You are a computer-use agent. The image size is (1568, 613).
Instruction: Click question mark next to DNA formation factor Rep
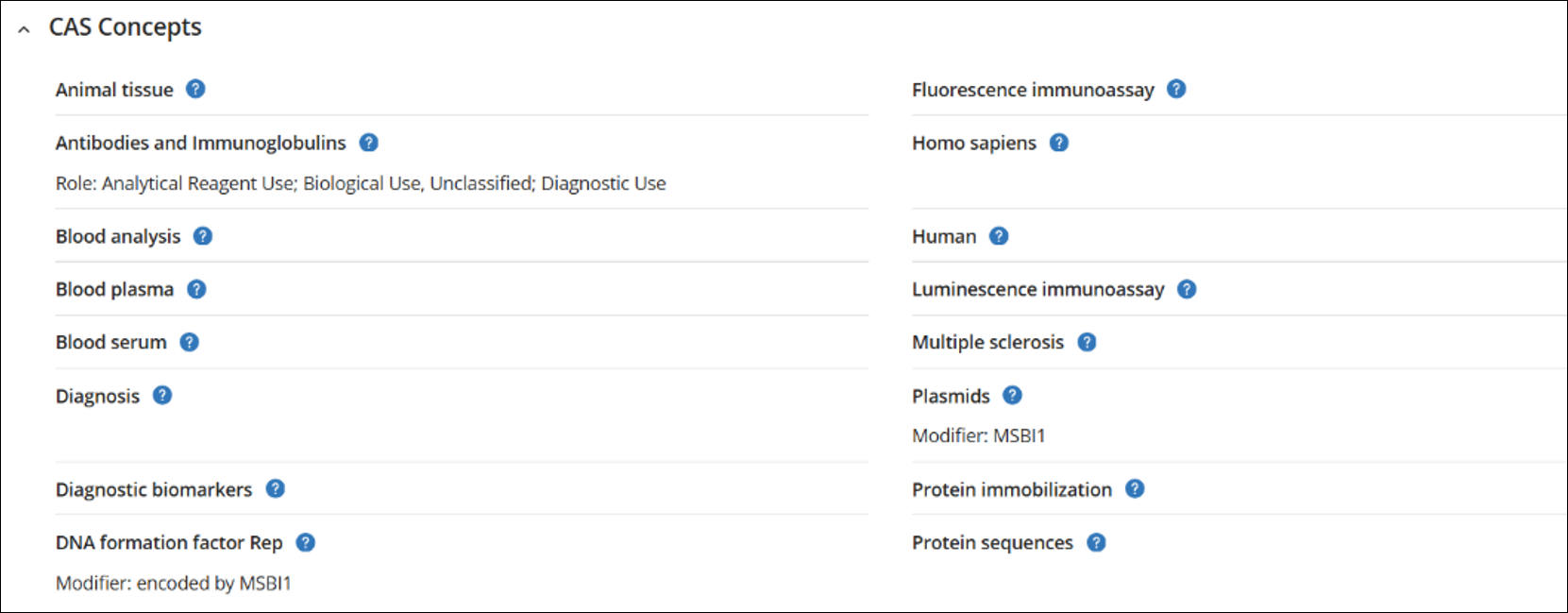point(306,542)
